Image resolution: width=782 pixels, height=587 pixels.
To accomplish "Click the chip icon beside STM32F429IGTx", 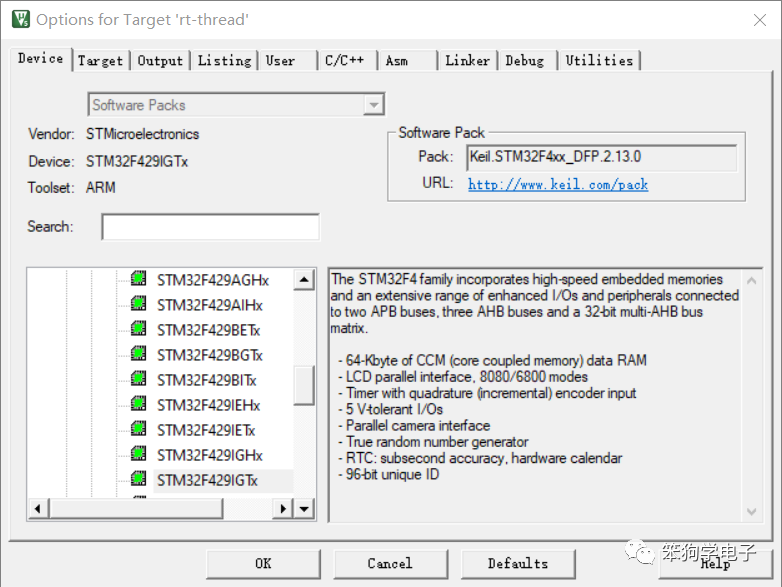I will [139, 478].
